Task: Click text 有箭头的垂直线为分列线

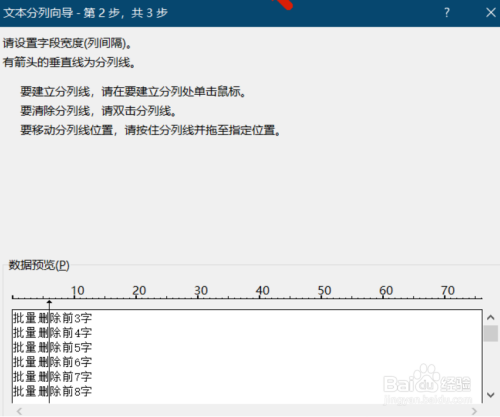Action: point(69,62)
